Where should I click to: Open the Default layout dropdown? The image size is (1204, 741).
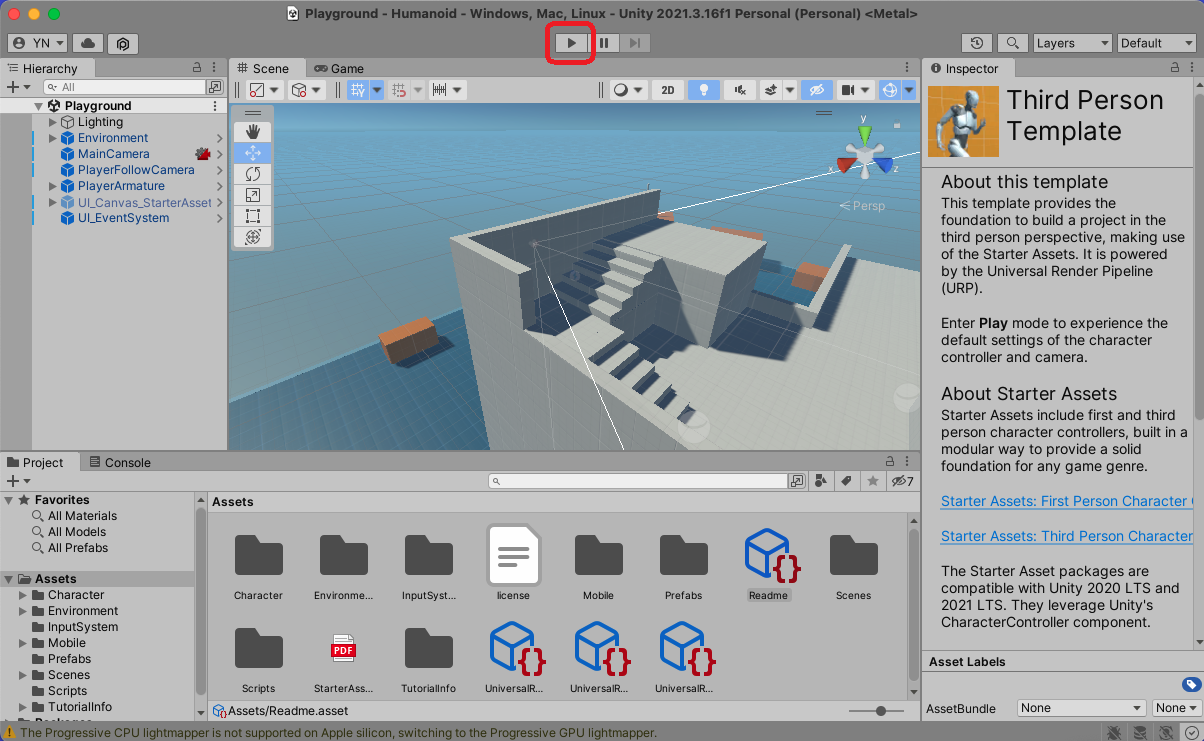pyautogui.click(x=1155, y=43)
